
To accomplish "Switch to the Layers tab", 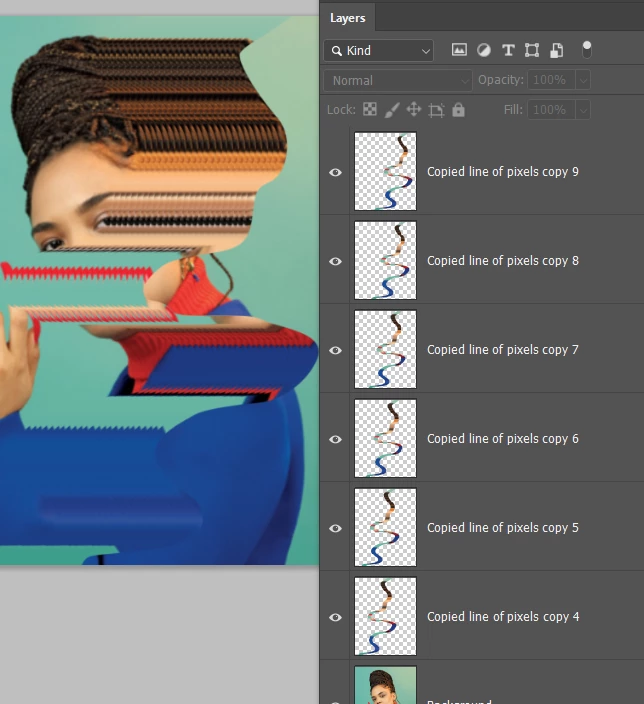I will [348, 18].
